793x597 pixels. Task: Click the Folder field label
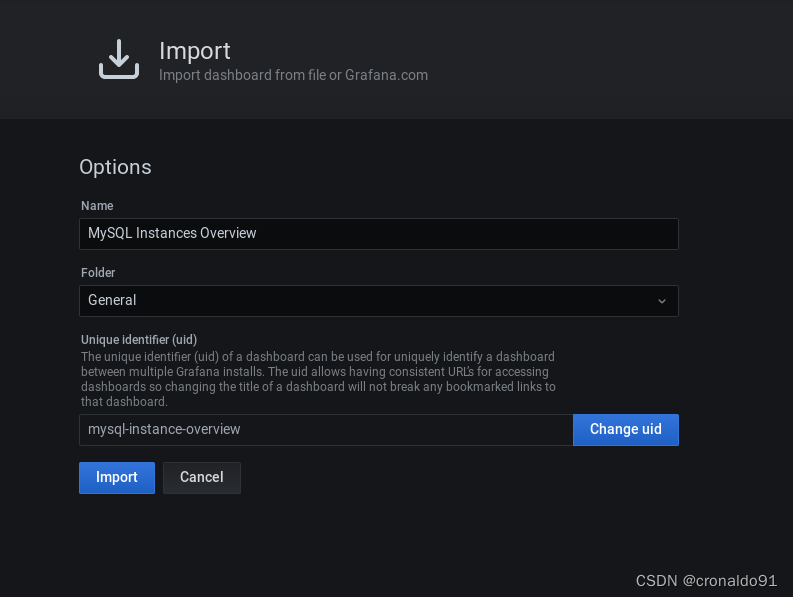pyautogui.click(x=98, y=272)
